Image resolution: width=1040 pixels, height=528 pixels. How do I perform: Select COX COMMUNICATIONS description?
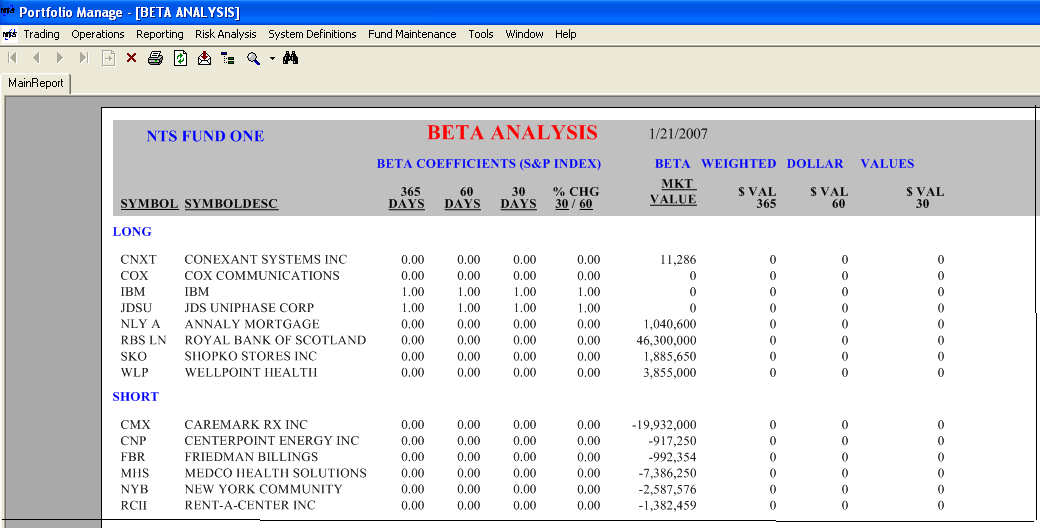[x=262, y=275]
